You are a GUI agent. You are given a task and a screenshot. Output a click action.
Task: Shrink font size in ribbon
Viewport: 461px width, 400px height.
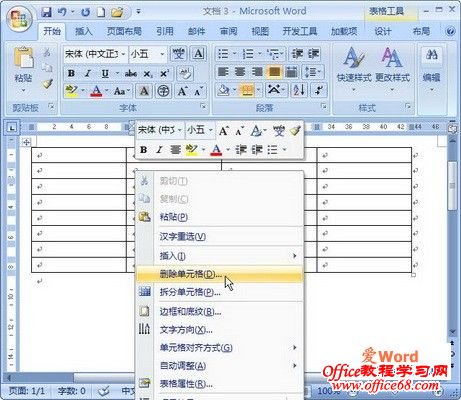click(x=198, y=91)
